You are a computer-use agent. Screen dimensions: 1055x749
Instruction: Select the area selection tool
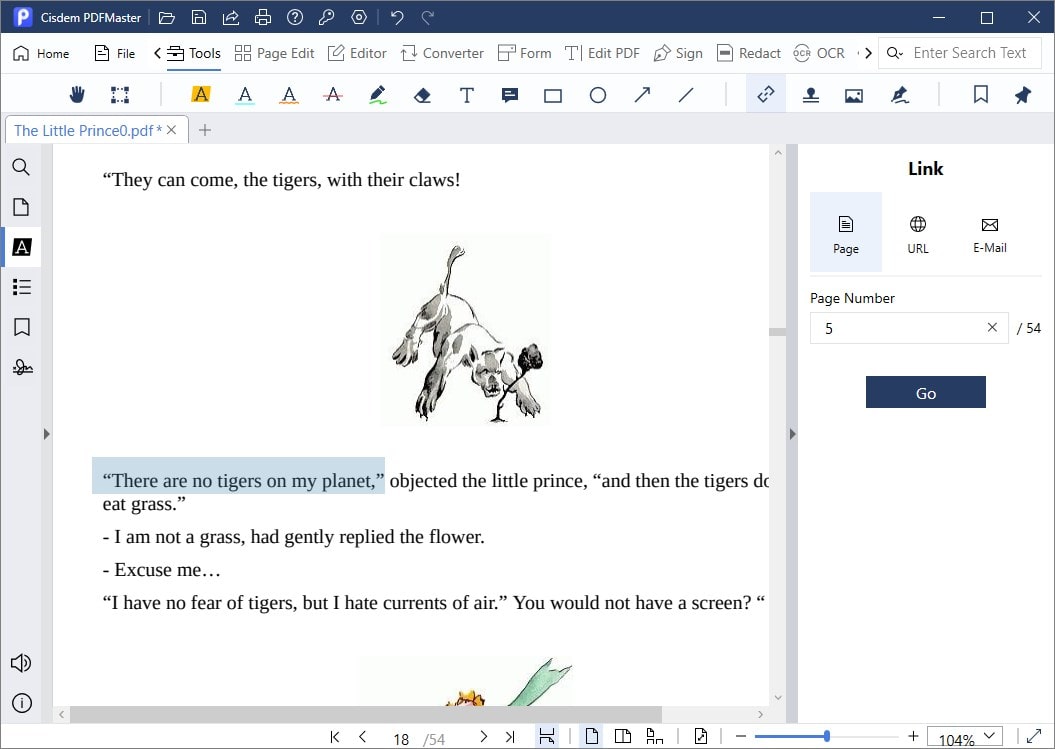tap(120, 95)
